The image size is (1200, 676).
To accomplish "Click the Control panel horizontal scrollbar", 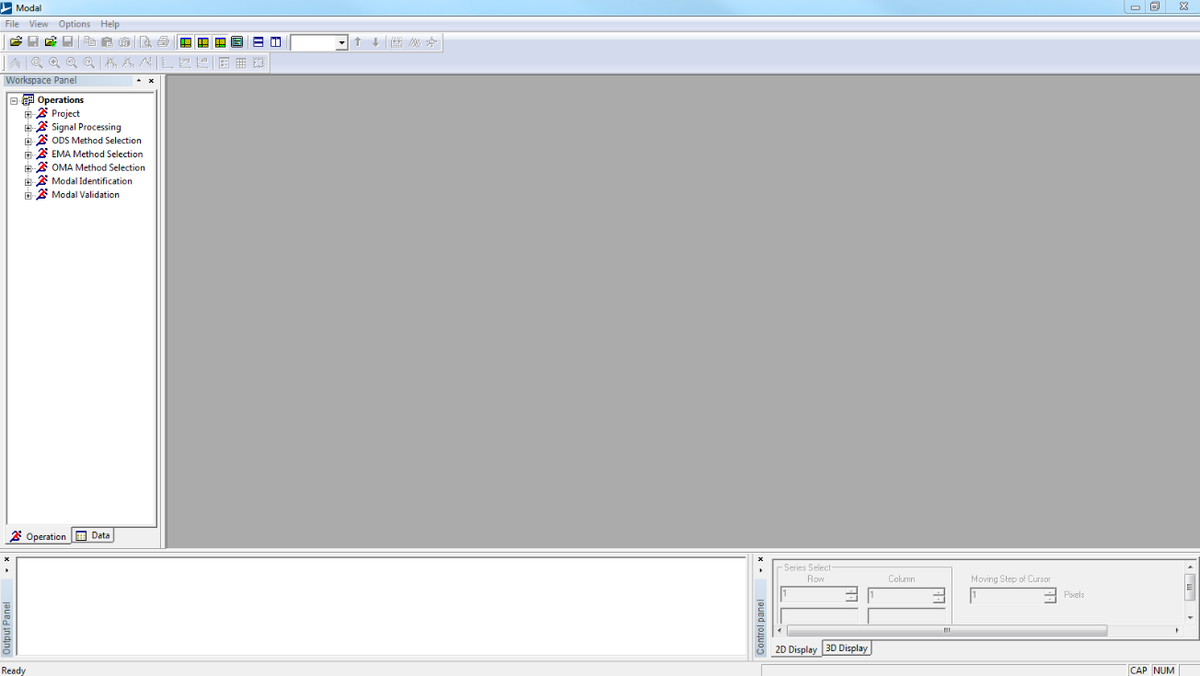I will click(946, 630).
